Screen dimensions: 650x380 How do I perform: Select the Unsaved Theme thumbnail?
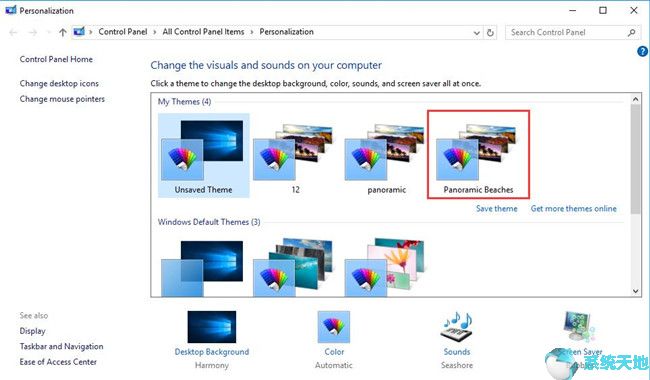pos(203,155)
